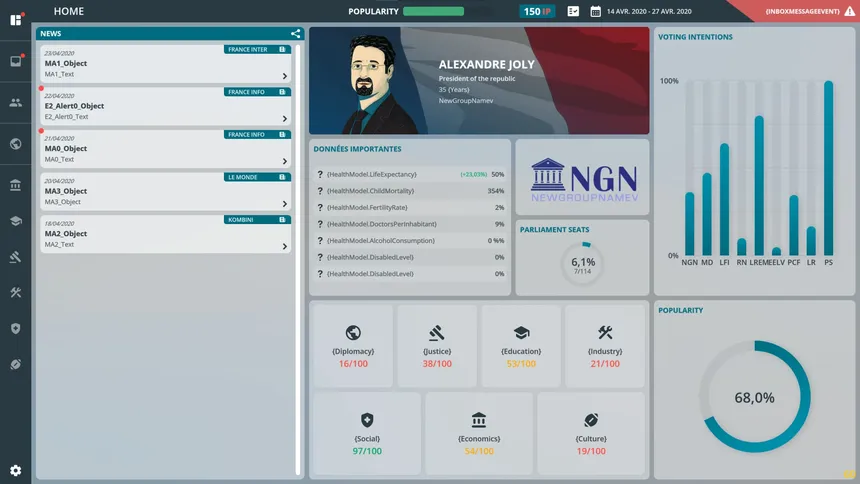Open the football culture icon in sidebar

(x=16, y=364)
